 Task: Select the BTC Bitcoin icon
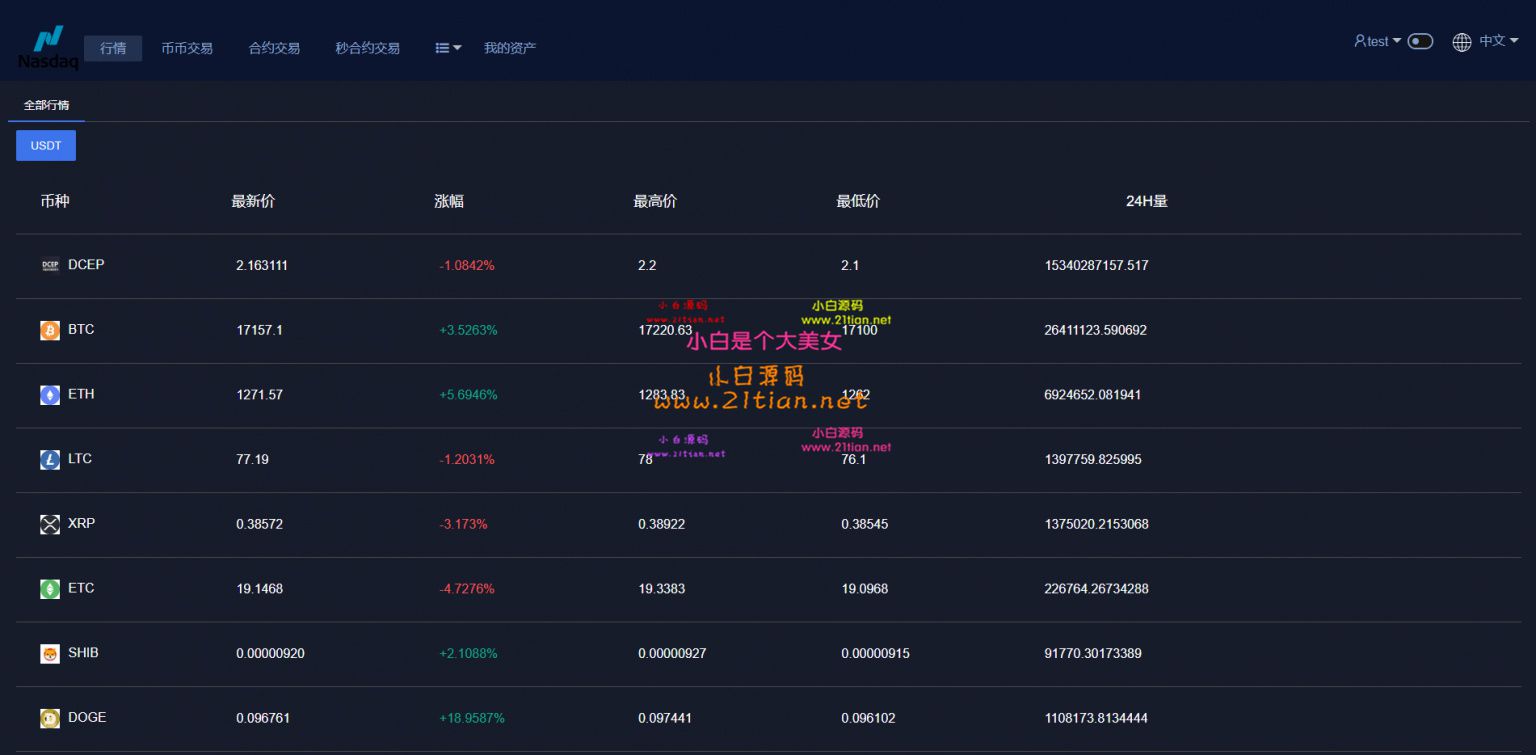point(50,330)
